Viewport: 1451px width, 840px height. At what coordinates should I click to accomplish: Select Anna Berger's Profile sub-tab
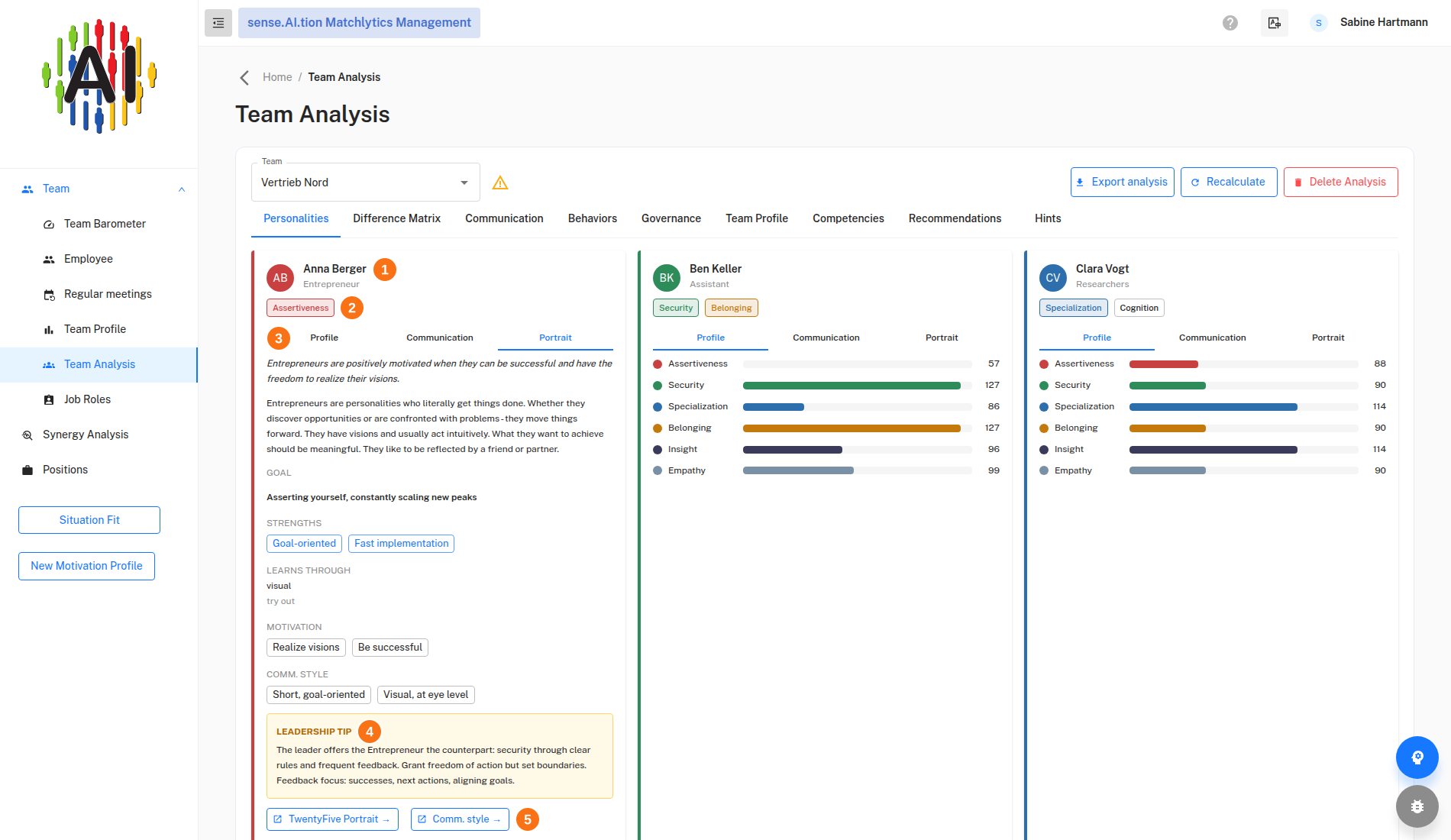(324, 338)
